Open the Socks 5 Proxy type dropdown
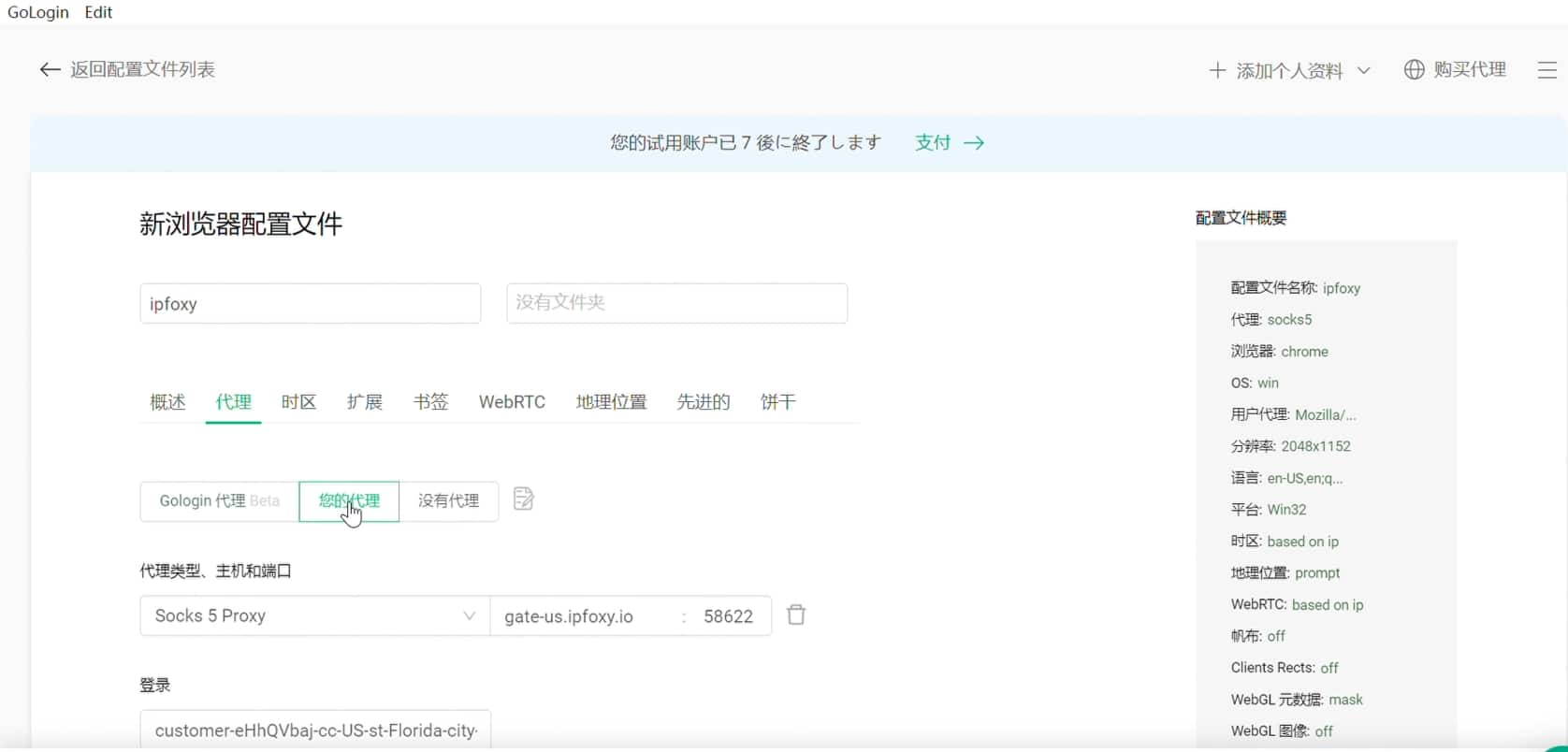 [314, 615]
